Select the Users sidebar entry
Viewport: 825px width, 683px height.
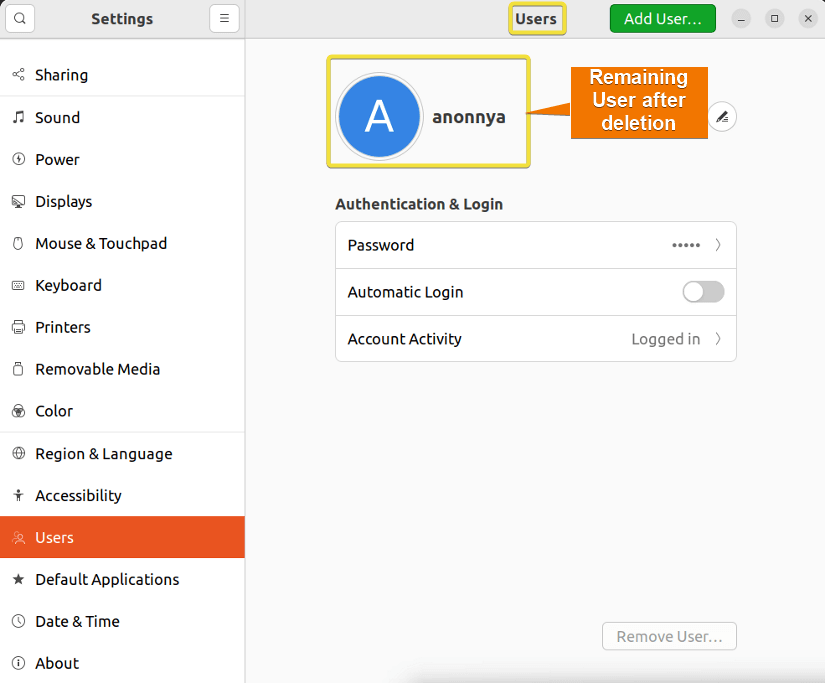122,537
